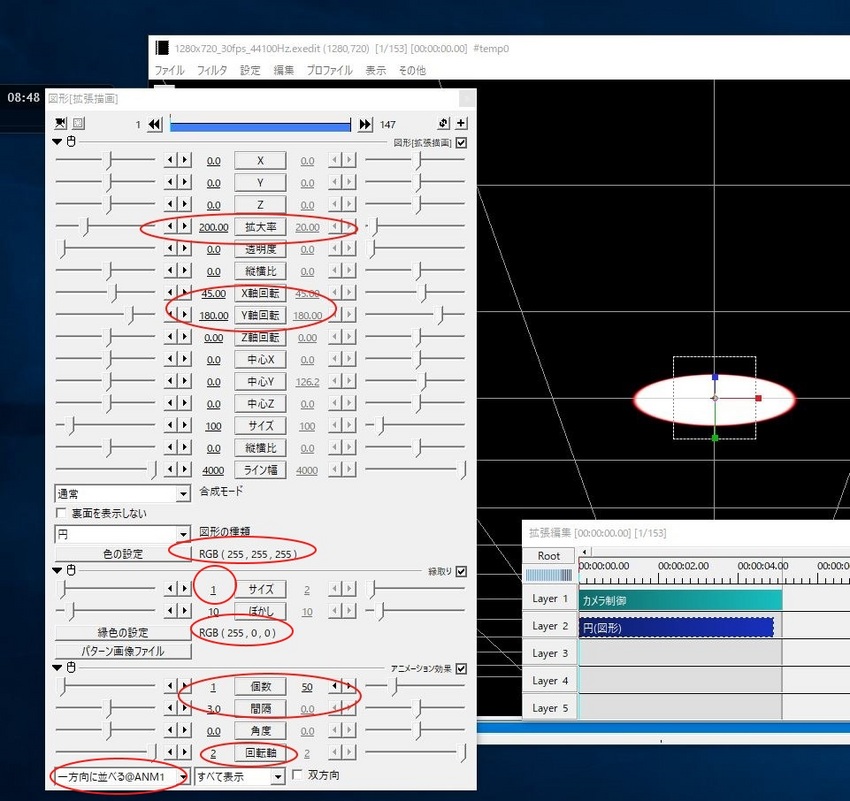The image size is (850, 801).
Task: Click the timeline zoom scale bar under Root
Action: pos(549,574)
